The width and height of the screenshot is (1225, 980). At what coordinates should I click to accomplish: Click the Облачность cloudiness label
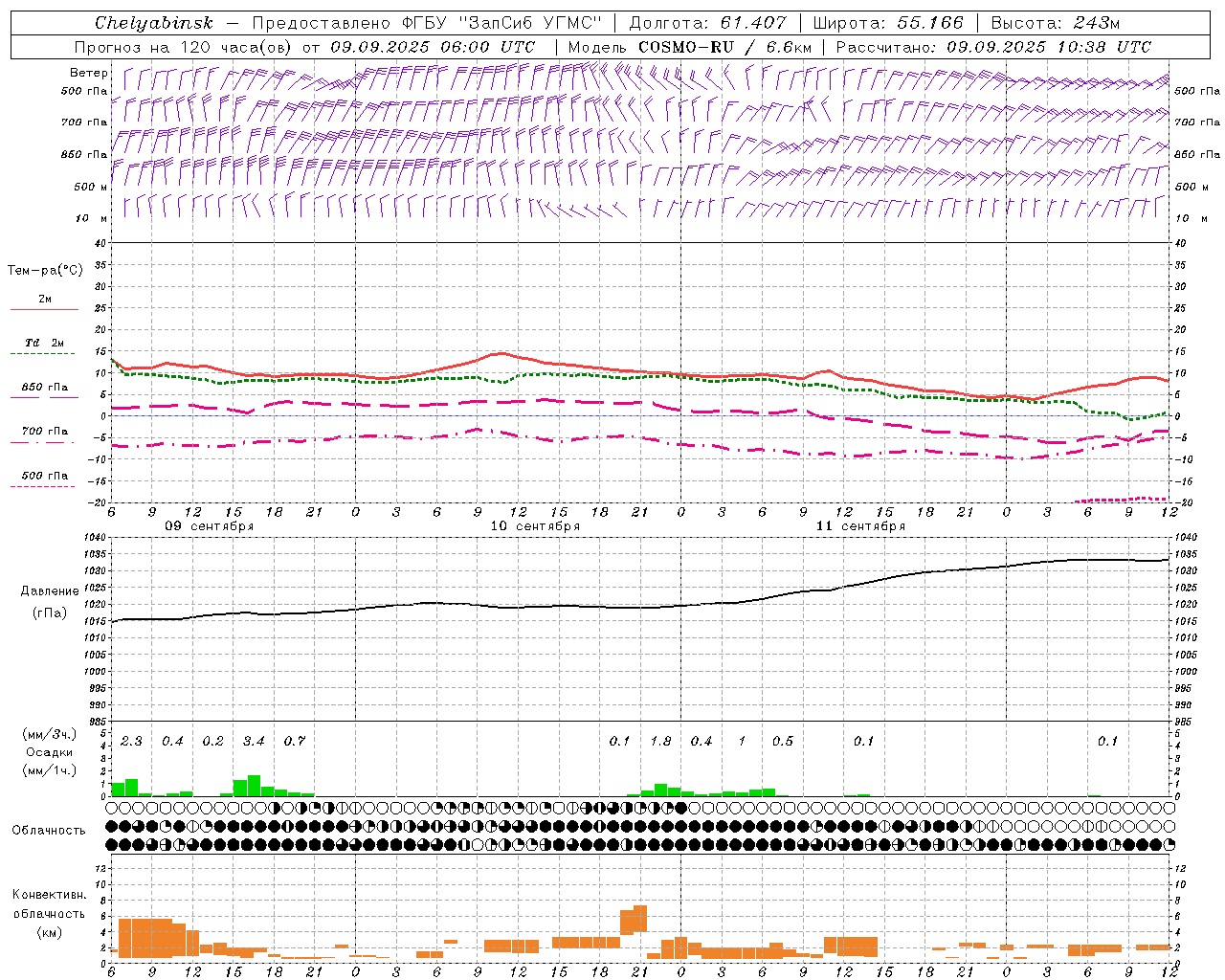tap(49, 831)
